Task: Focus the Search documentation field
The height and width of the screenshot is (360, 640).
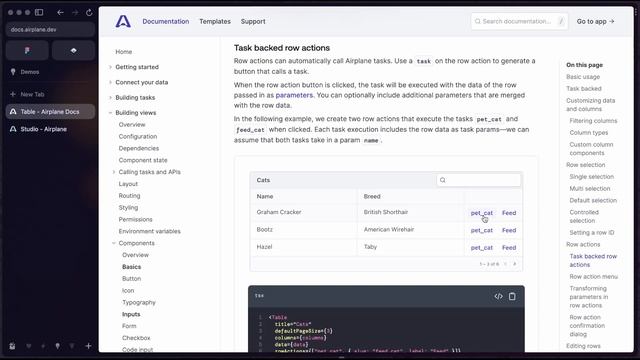Action: click(x=519, y=21)
